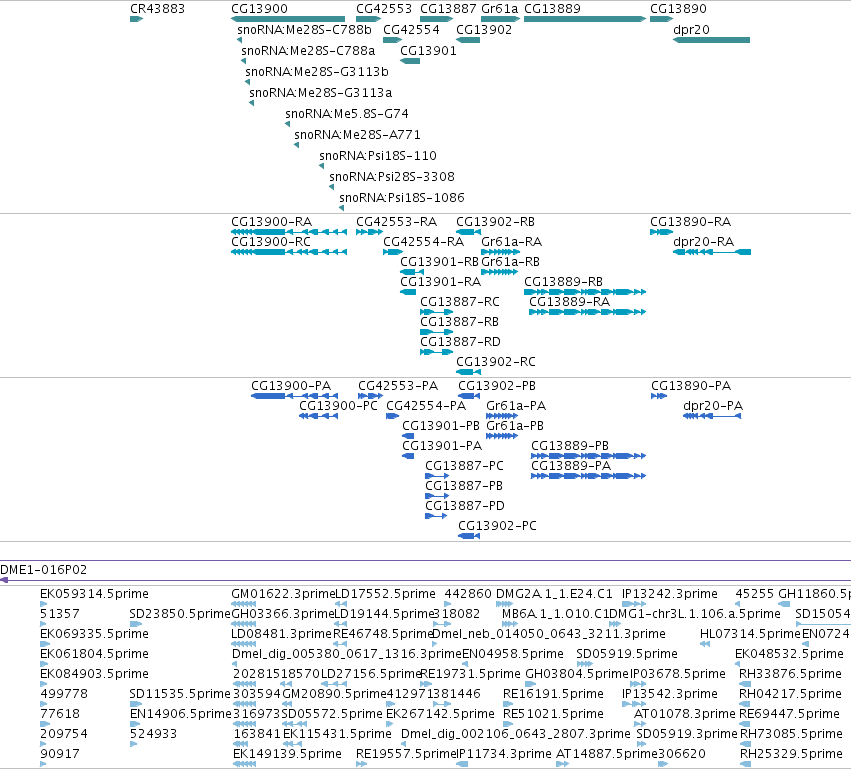Select EST AT01078.3prime label

[685, 714]
